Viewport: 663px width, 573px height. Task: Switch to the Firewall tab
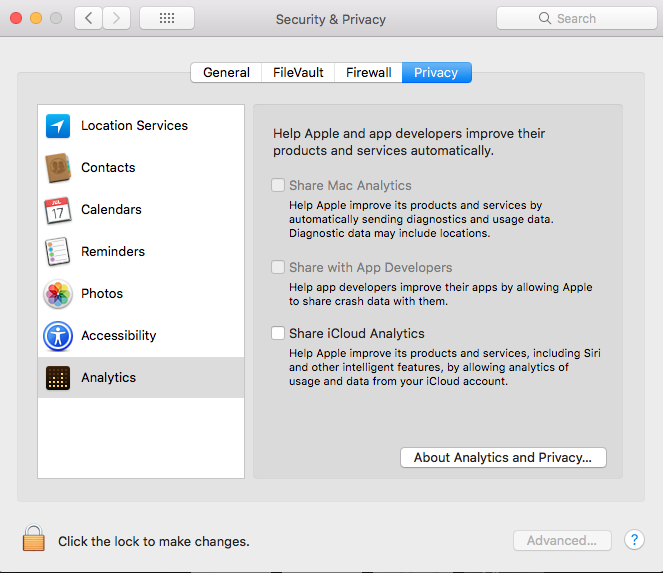tap(368, 72)
